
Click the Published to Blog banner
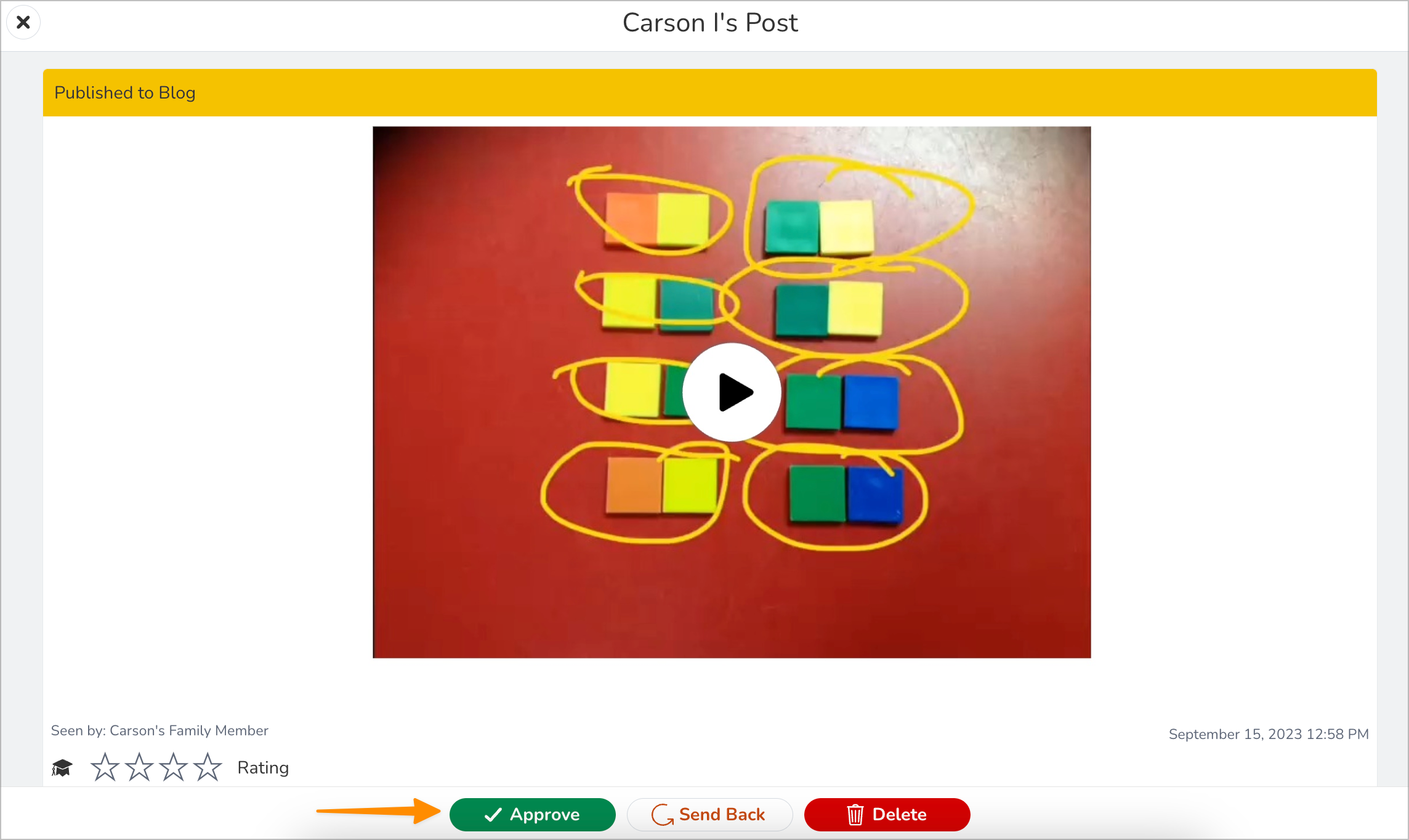point(709,92)
